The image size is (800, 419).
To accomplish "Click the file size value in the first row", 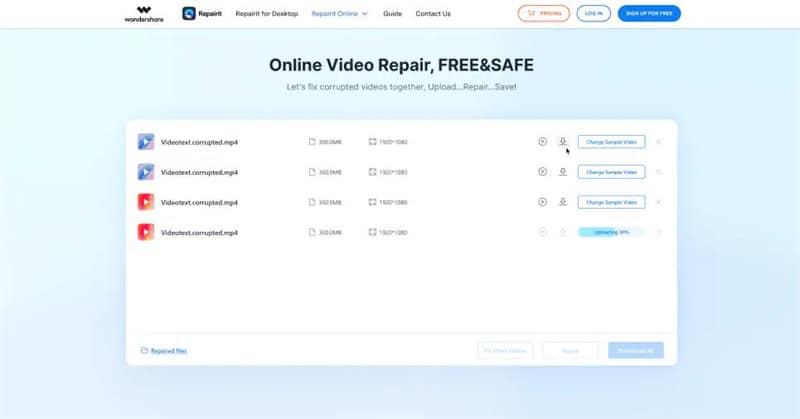I will [330, 142].
